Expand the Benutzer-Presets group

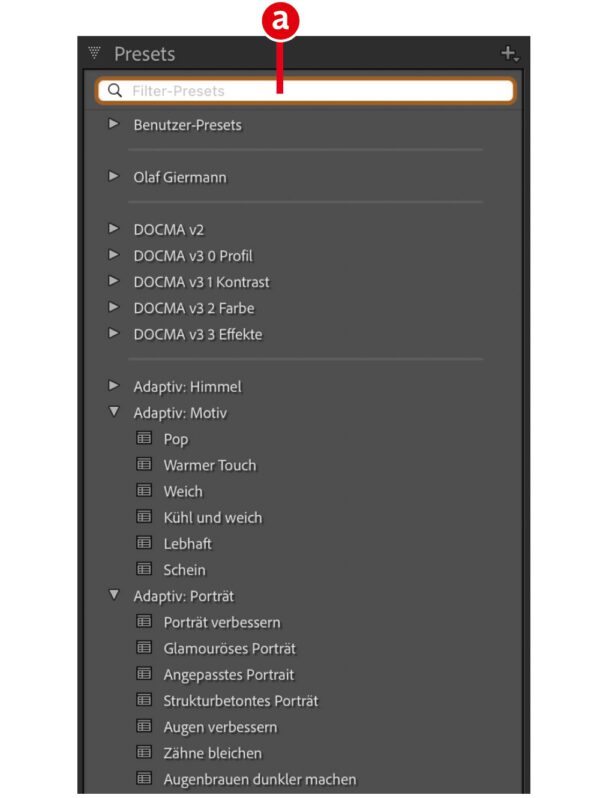coord(114,124)
